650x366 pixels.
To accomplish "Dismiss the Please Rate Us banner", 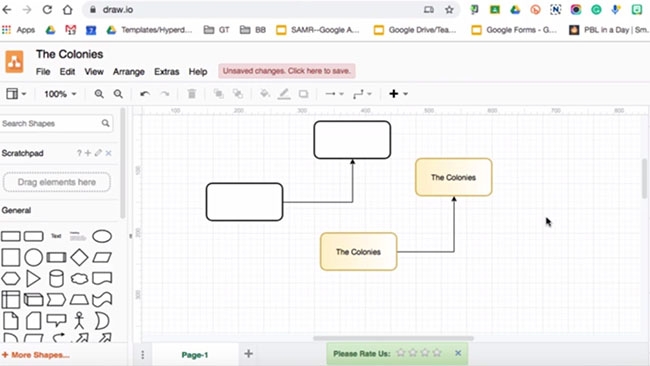I will pos(458,353).
